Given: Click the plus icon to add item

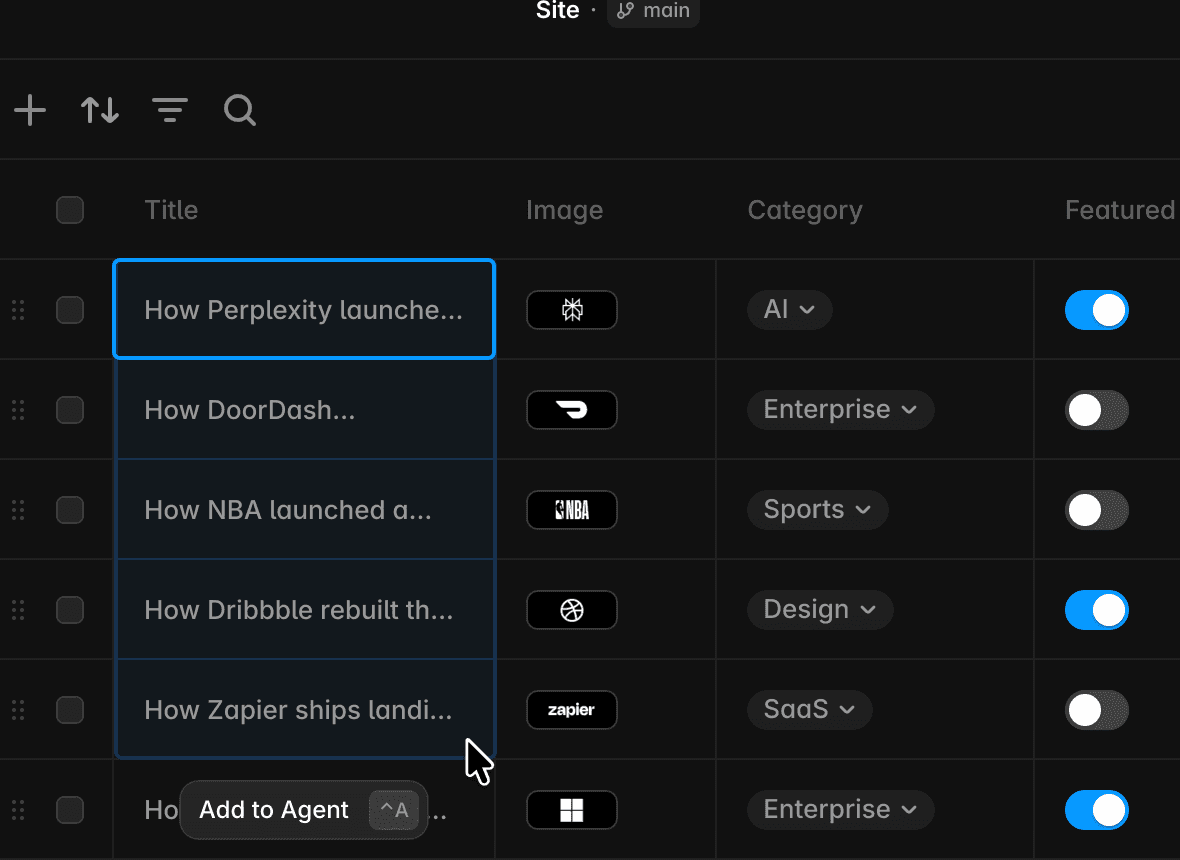Looking at the screenshot, I should coord(30,111).
